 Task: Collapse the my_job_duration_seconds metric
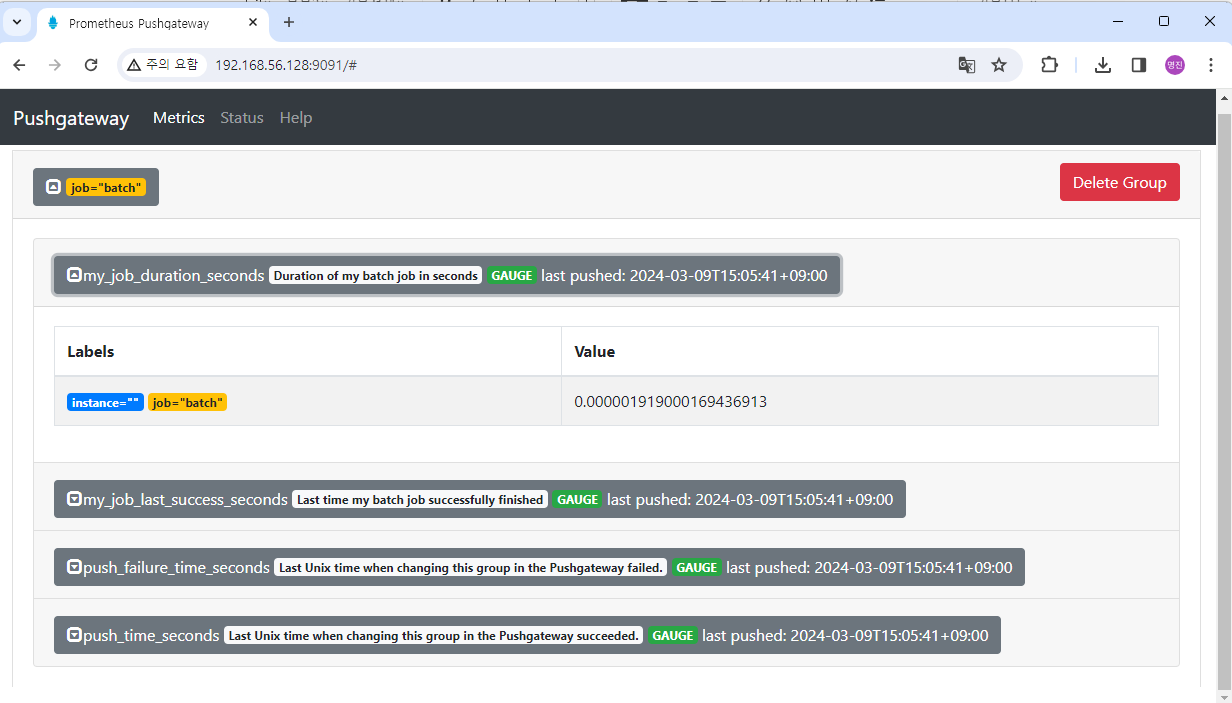coord(447,275)
